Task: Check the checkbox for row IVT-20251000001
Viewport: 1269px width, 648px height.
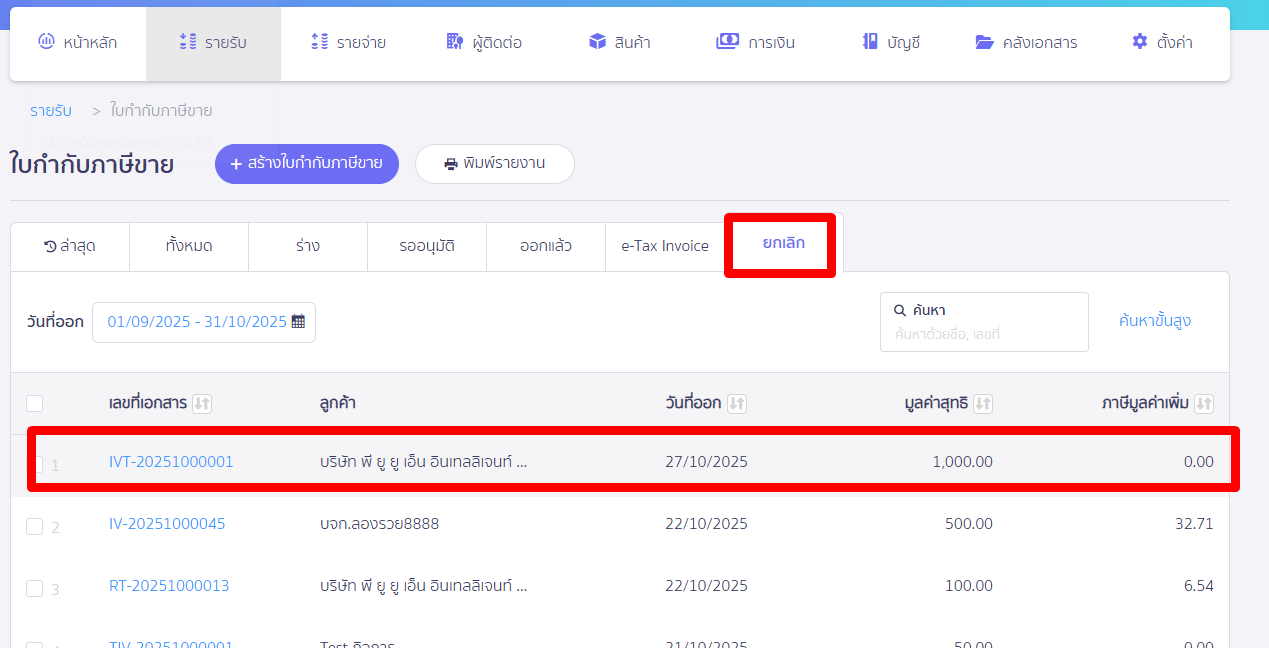Action: (35, 461)
